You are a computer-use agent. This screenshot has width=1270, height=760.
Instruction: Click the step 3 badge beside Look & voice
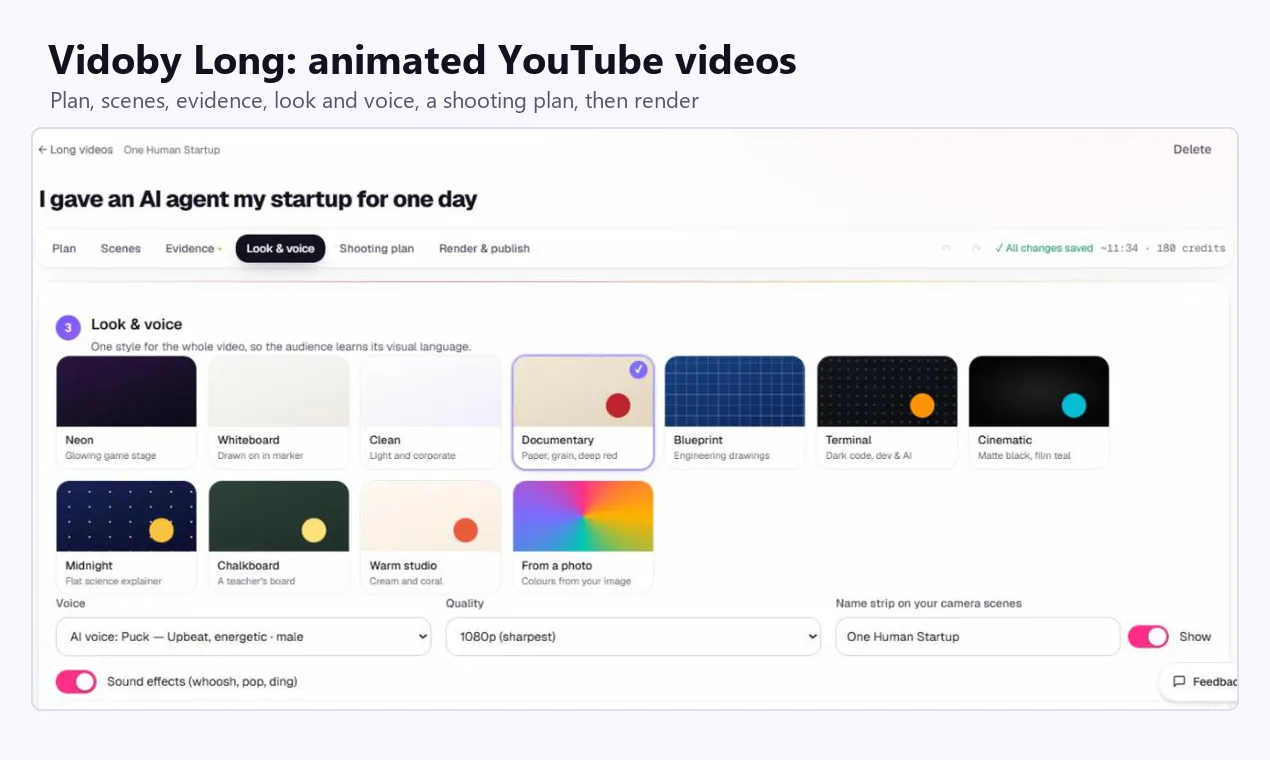click(x=68, y=327)
